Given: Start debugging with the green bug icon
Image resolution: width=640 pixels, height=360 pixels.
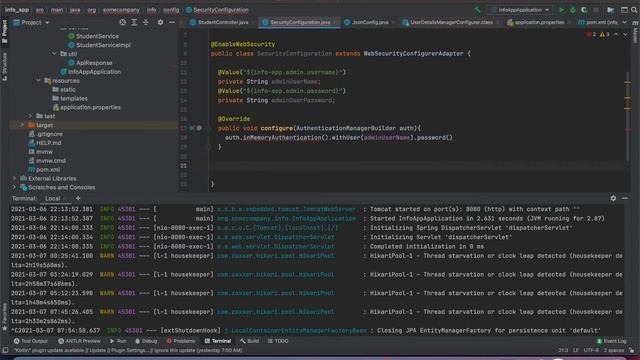Looking at the screenshot, I should coord(573,10).
